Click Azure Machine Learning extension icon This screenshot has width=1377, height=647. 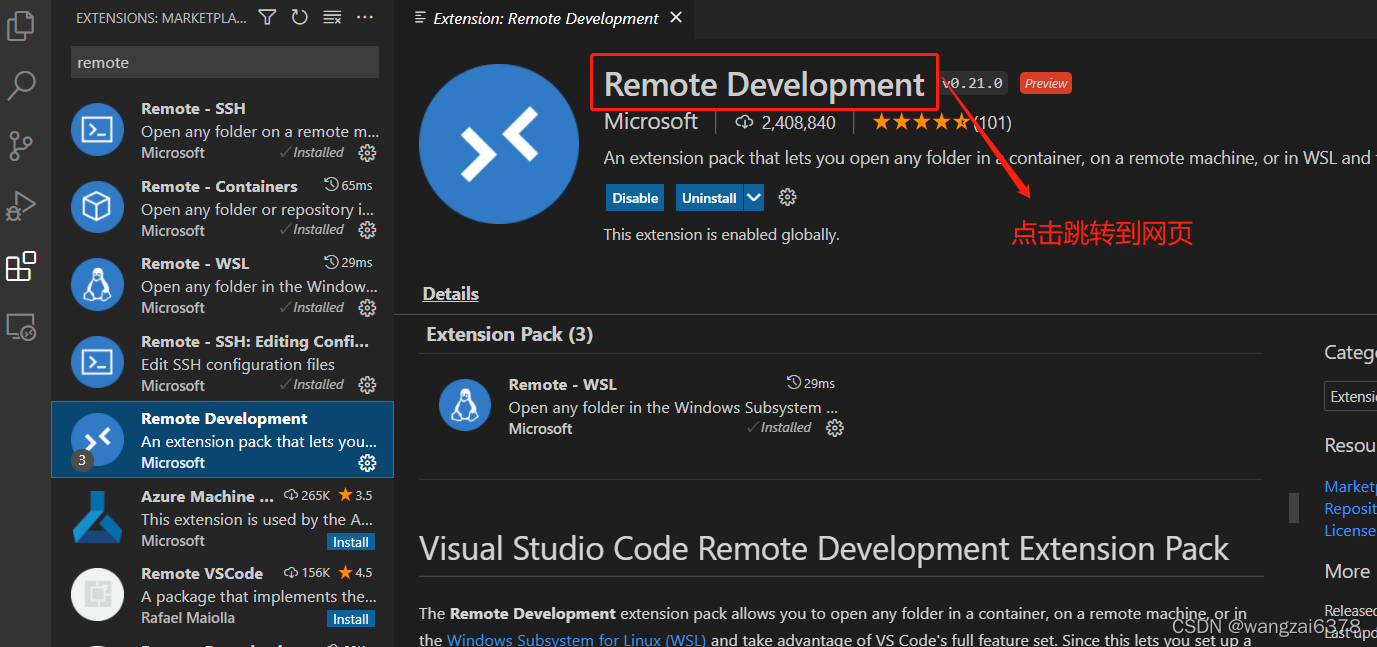[97, 518]
